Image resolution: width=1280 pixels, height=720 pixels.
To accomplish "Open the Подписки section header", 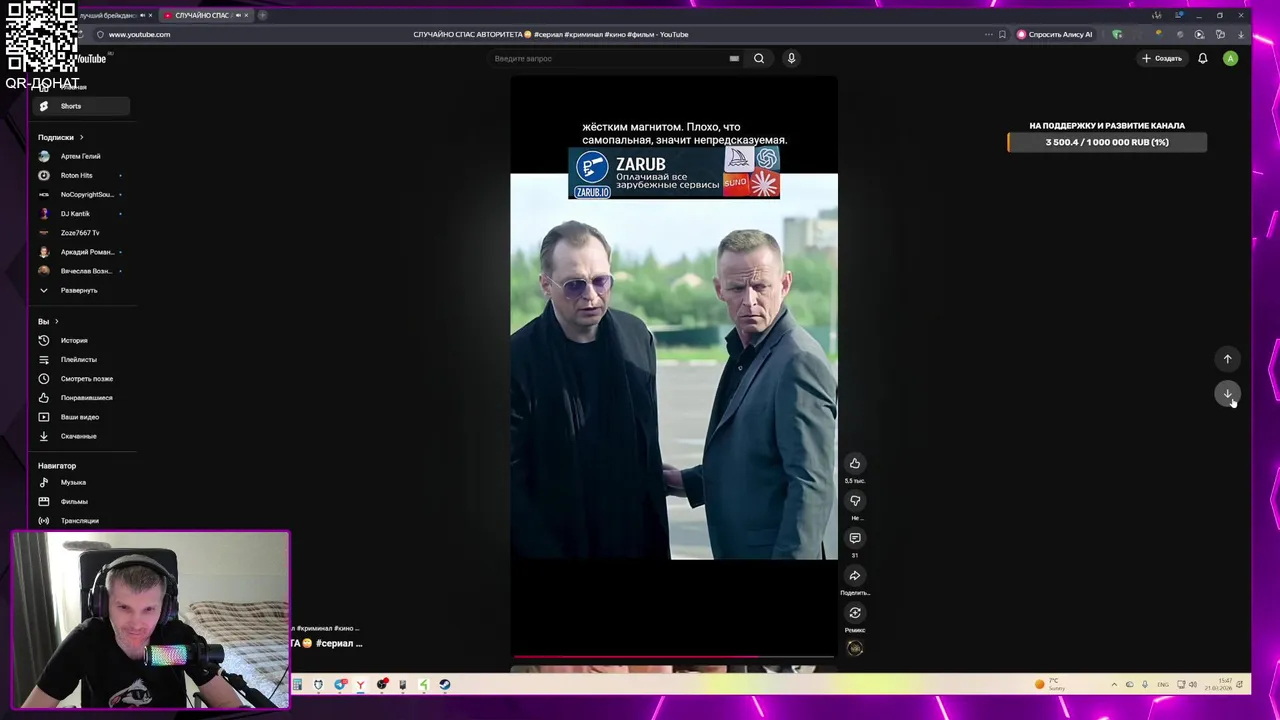I will 60,137.
